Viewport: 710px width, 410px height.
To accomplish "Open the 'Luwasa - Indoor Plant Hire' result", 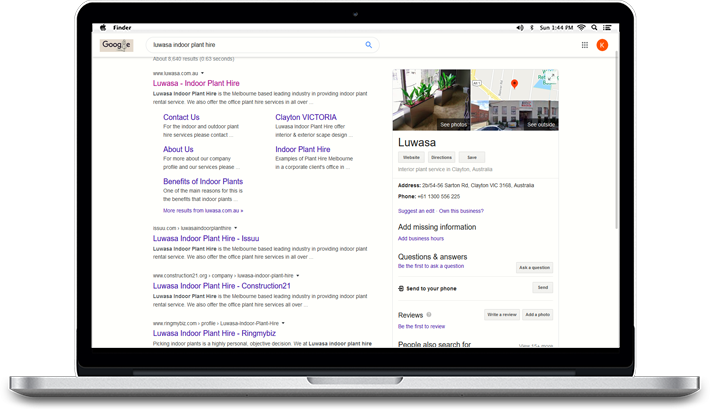I will 196,84.
